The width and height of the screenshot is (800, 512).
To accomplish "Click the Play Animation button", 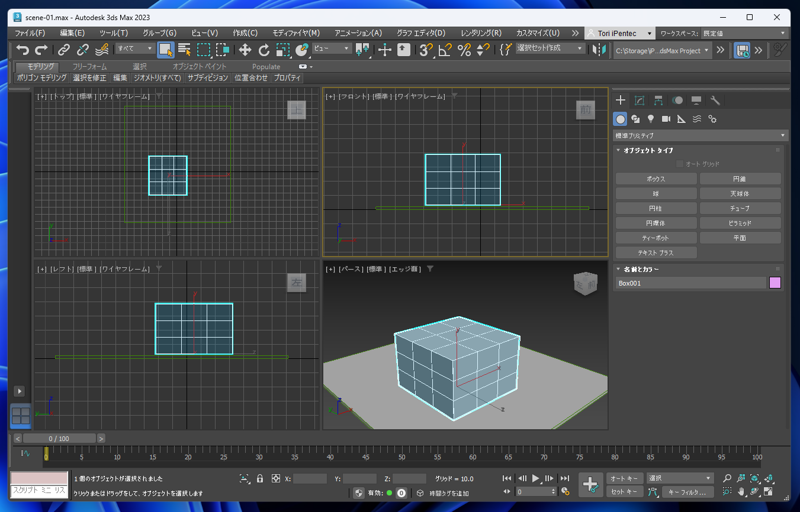I will pos(536,478).
